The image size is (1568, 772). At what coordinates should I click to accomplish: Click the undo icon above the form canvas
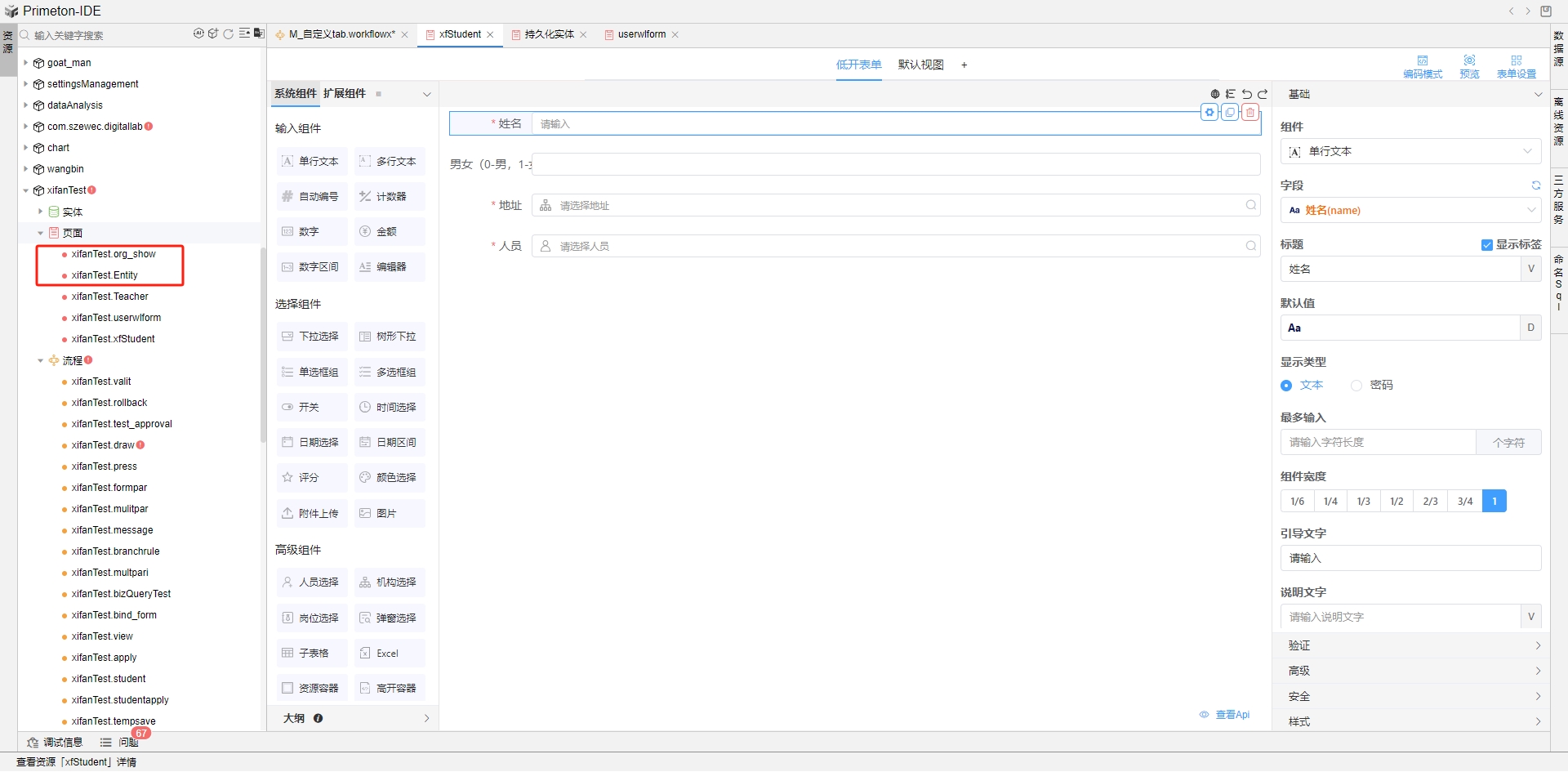(1247, 93)
